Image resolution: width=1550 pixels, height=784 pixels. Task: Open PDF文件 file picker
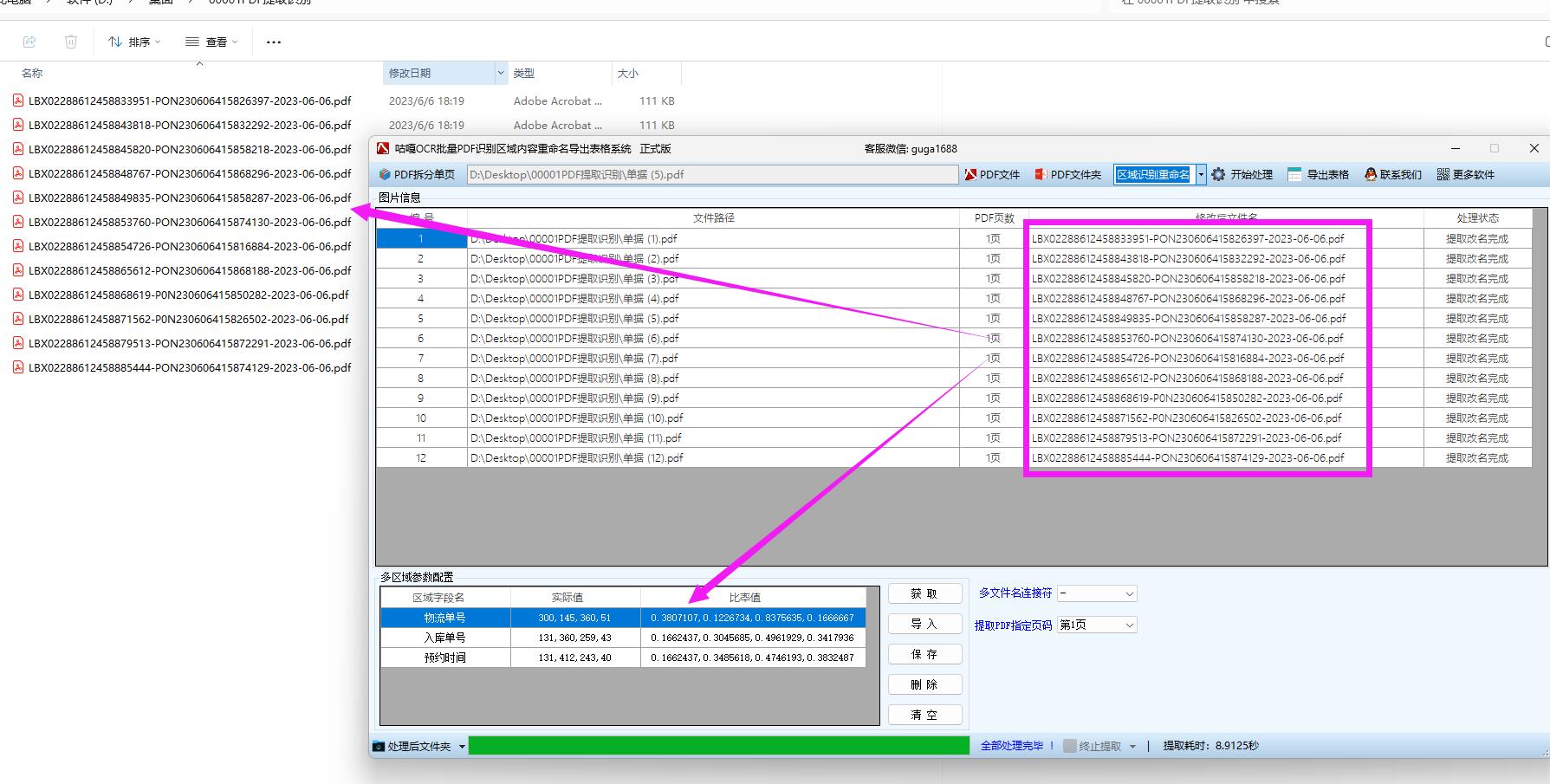click(x=993, y=174)
